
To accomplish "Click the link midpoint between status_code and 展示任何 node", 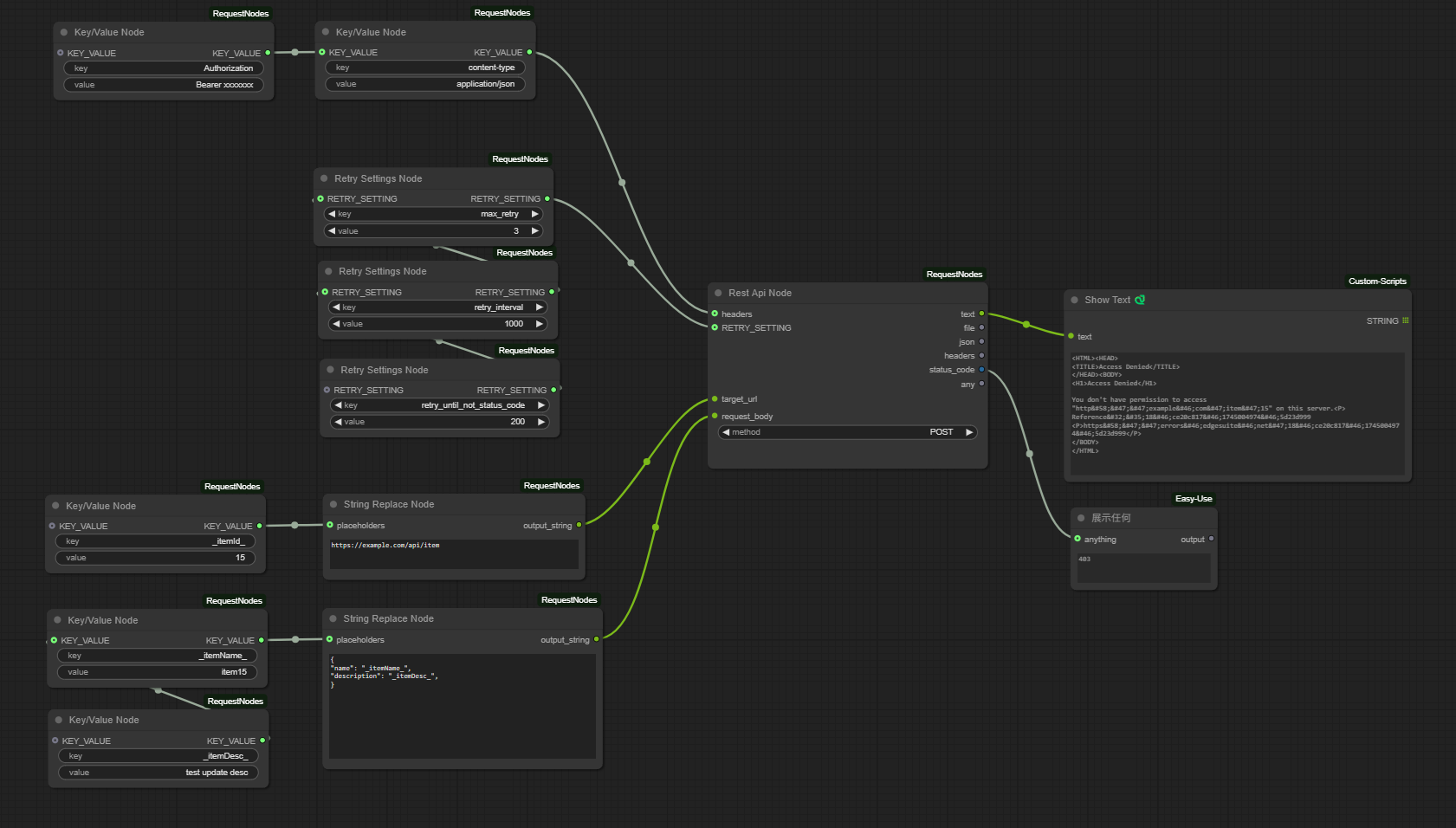I will pyautogui.click(x=1029, y=453).
